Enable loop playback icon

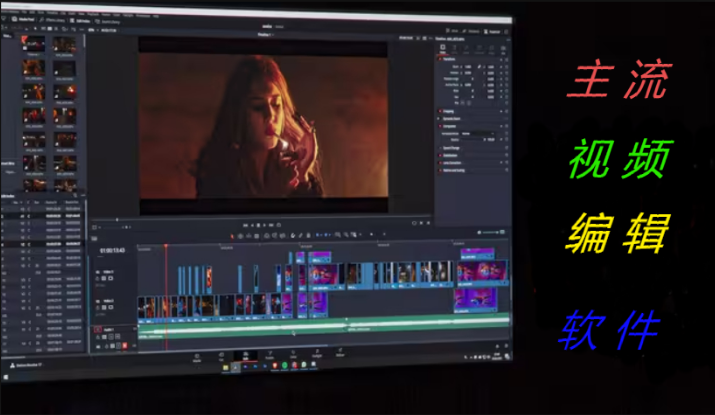click(x=279, y=225)
